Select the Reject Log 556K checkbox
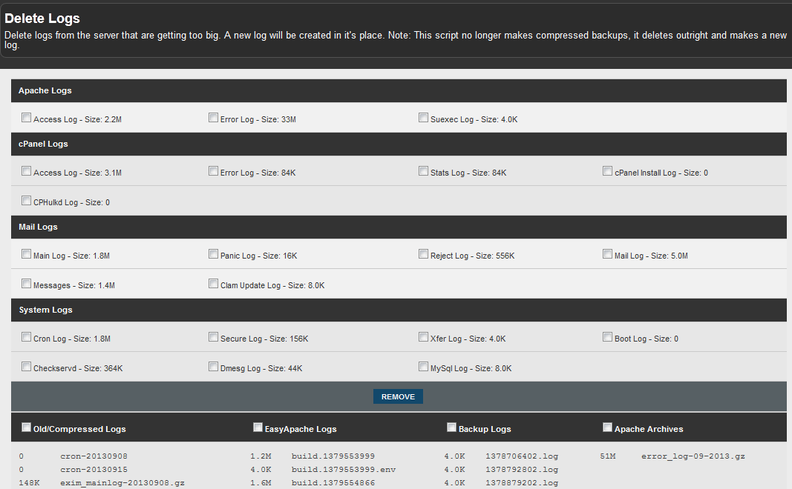The height and width of the screenshot is (489, 792). click(424, 254)
